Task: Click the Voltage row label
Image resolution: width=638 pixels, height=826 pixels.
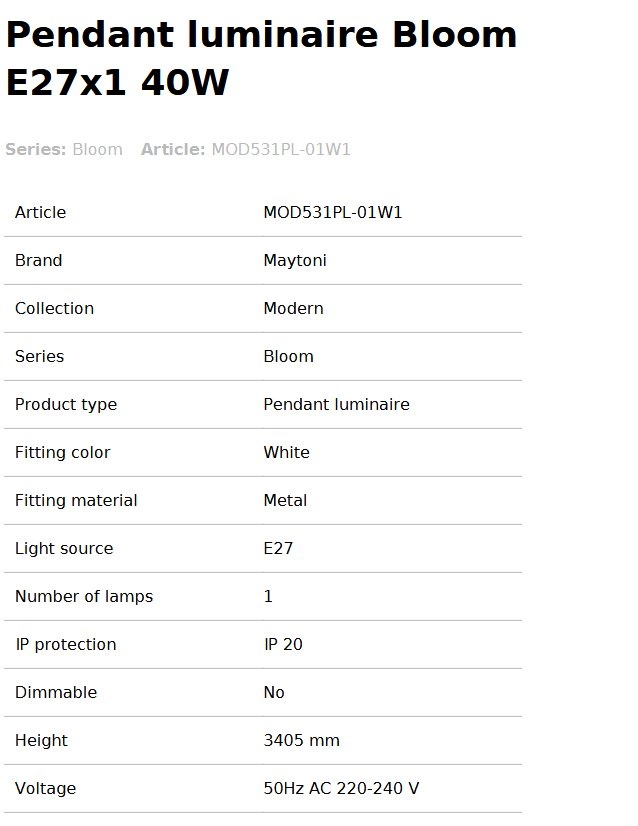Action: click(45, 789)
